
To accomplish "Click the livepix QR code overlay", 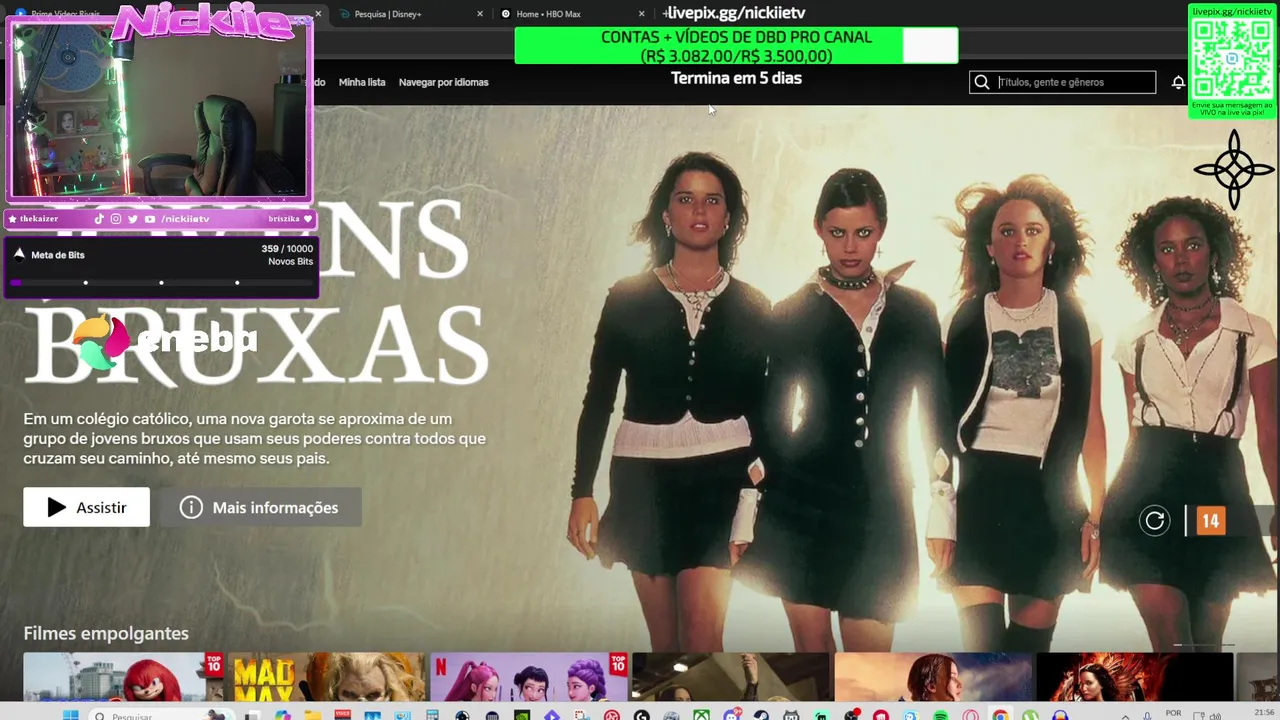I will [x=1232, y=58].
